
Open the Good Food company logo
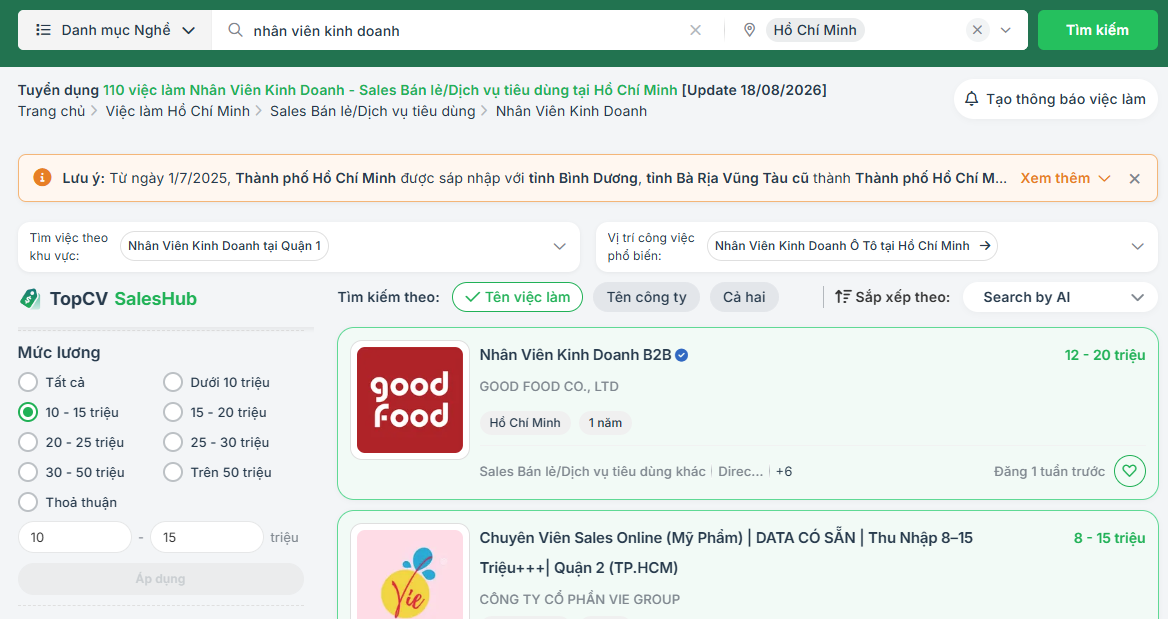point(410,400)
